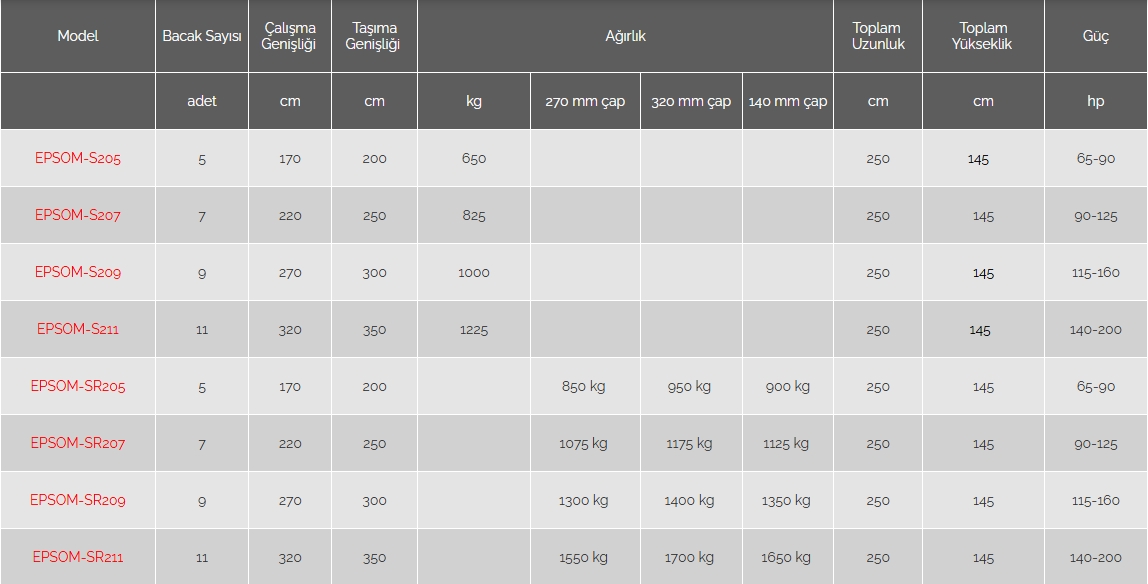Select the EPSOM-SR211 model link
Viewport: 1148px width, 584px height.
[x=77, y=557]
